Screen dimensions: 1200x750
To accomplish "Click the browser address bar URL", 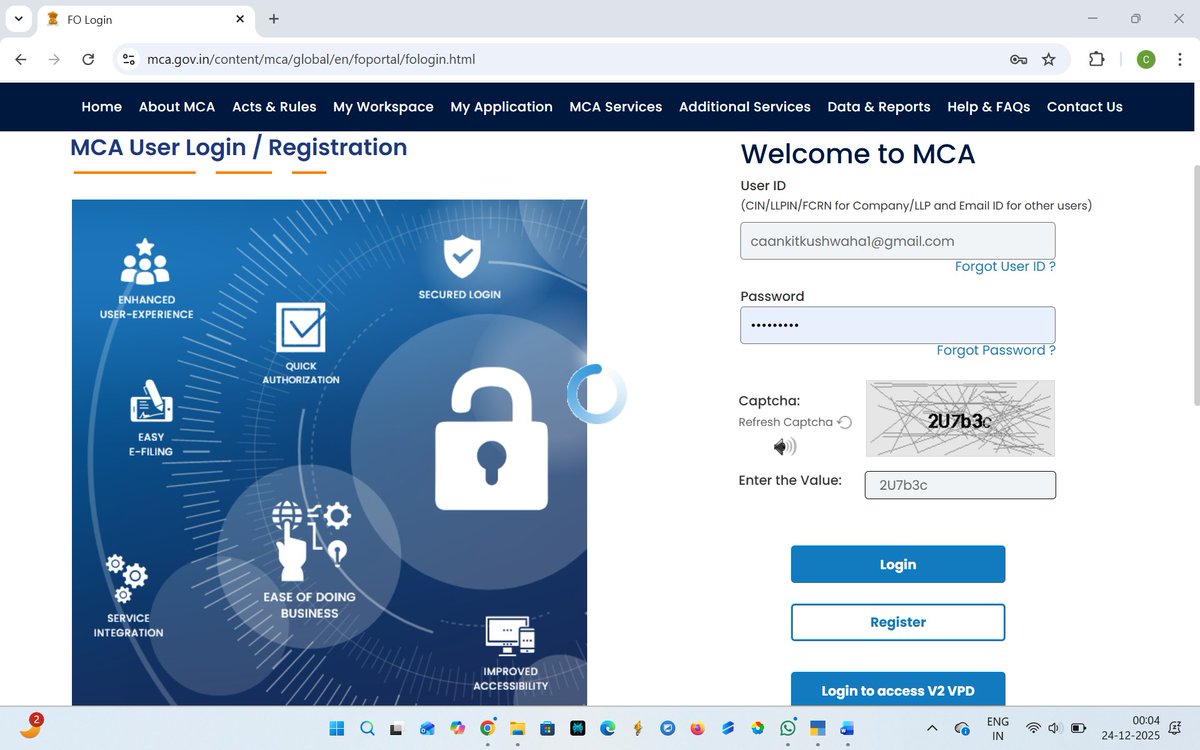I will (x=311, y=59).
